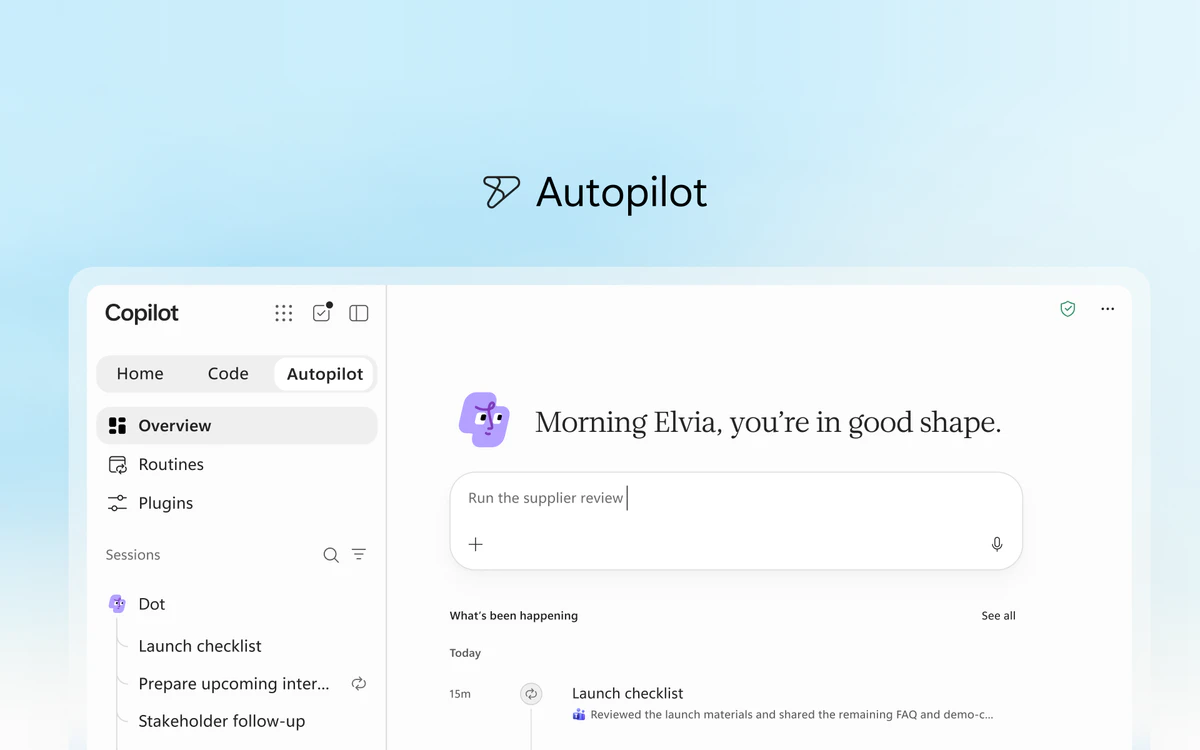Click the green shield security icon

[1068, 309]
